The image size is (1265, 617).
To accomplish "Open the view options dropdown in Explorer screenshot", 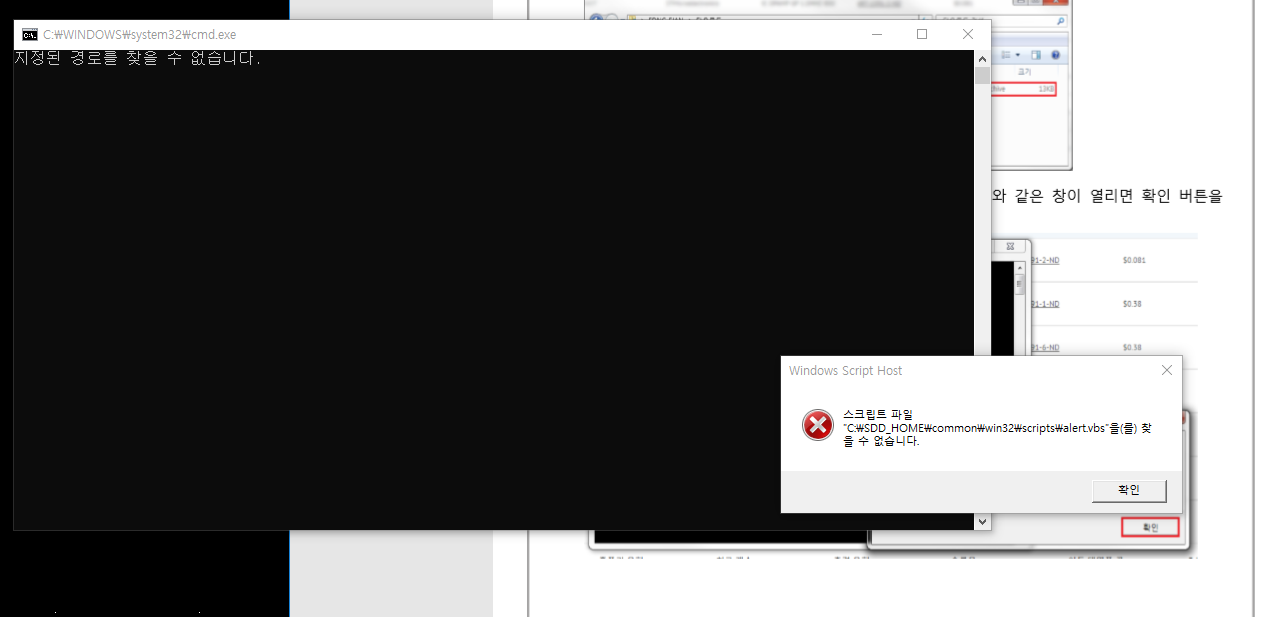I will pos(1018,55).
